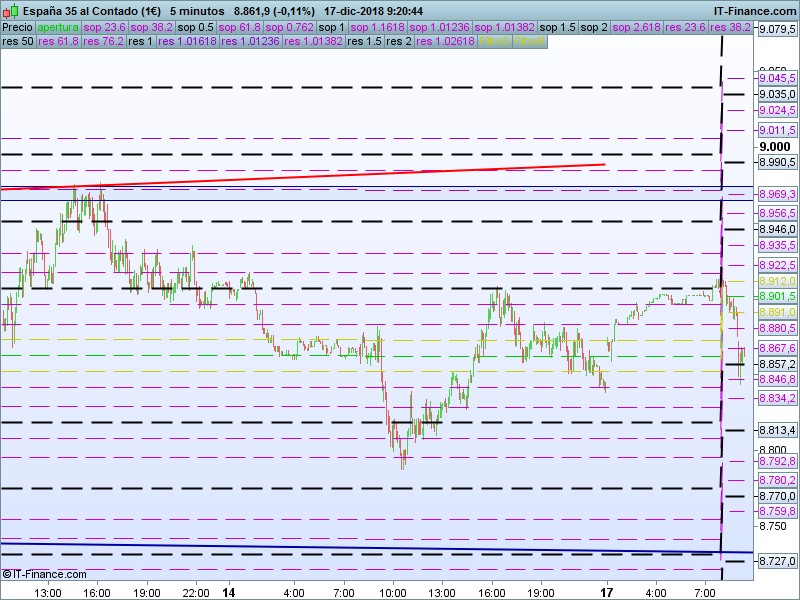Select the res 61.8 indicator label
This screenshot has height=600, width=800.
(x=58, y=41)
